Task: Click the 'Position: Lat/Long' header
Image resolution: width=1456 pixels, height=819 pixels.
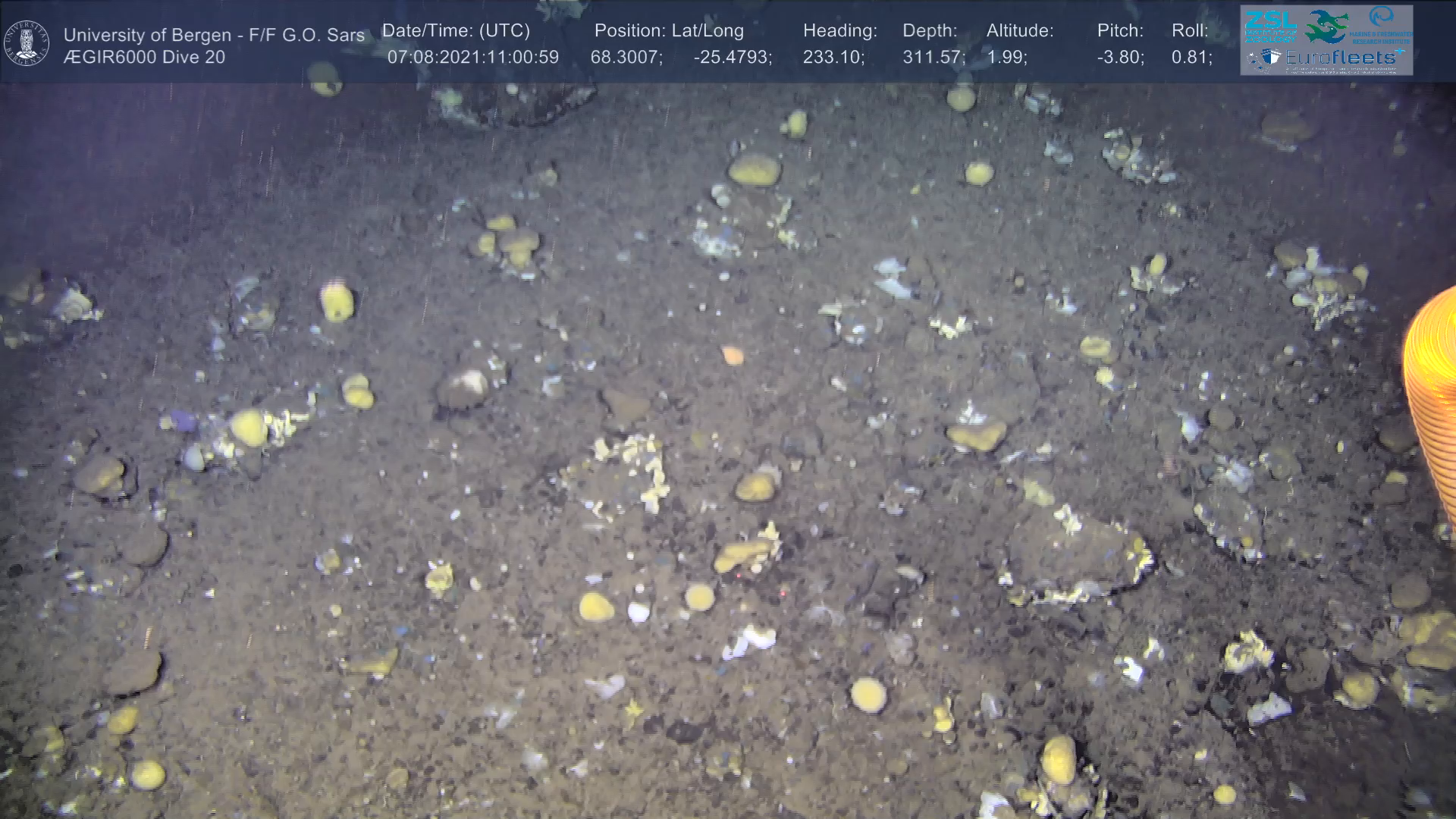Action: [669, 31]
